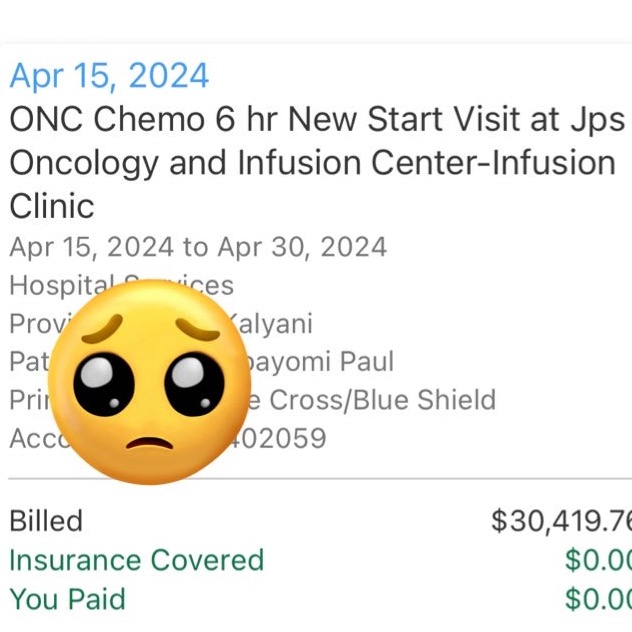Tap the $30,419 billed amount

pyautogui.click(x=561, y=521)
